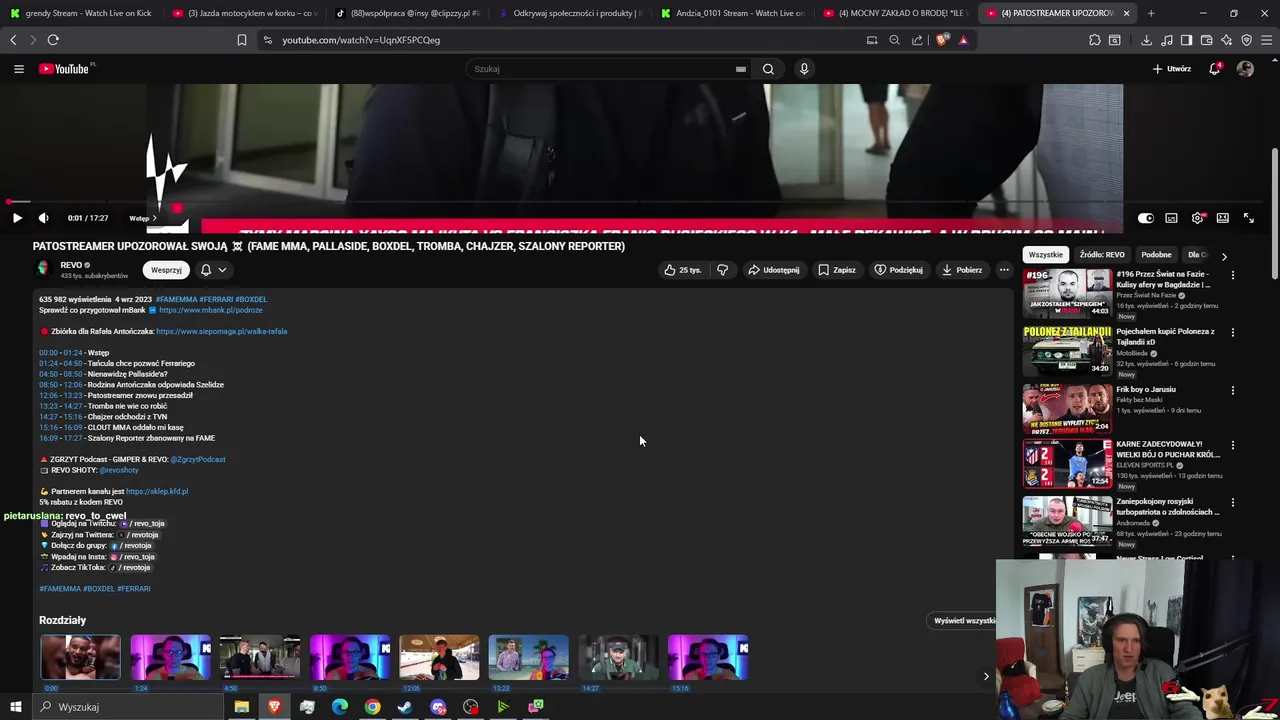1280x720 pixels.
Task: Dislike the video
Action: (x=722, y=270)
